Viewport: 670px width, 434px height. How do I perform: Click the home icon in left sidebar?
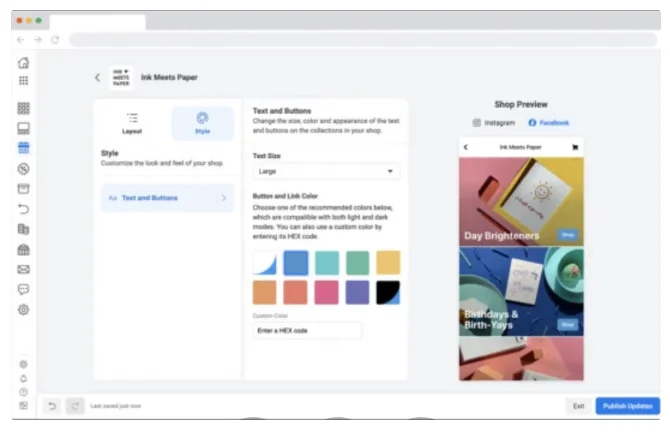23,62
